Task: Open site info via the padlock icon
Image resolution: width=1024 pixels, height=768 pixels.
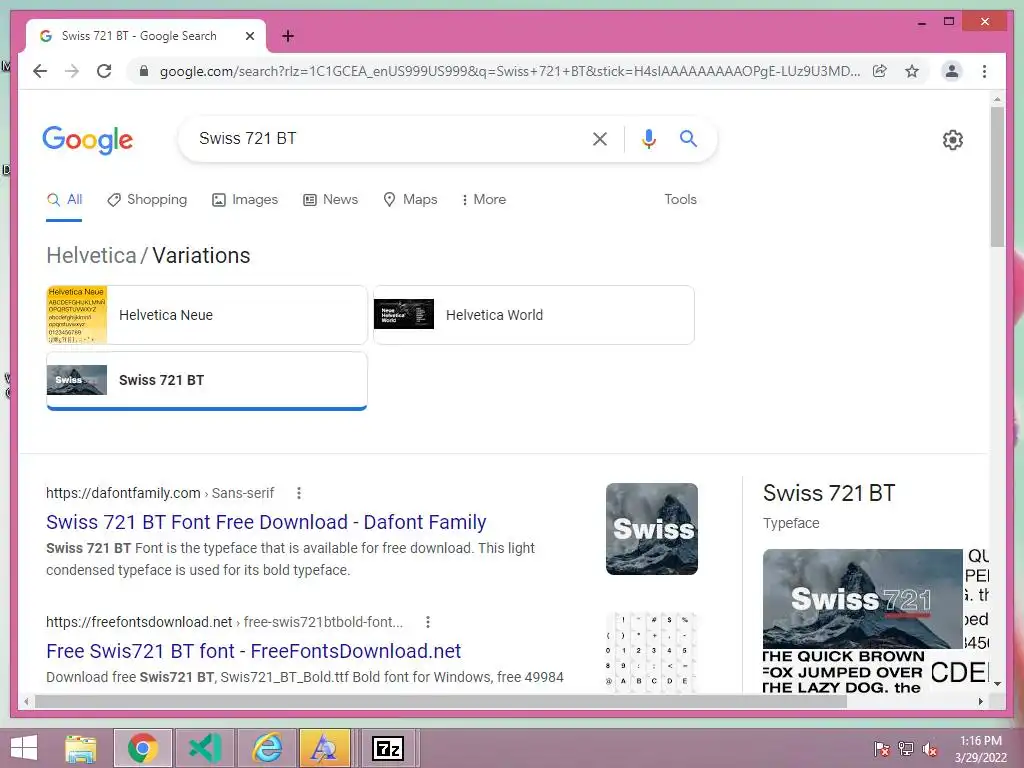Action: [x=144, y=71]
